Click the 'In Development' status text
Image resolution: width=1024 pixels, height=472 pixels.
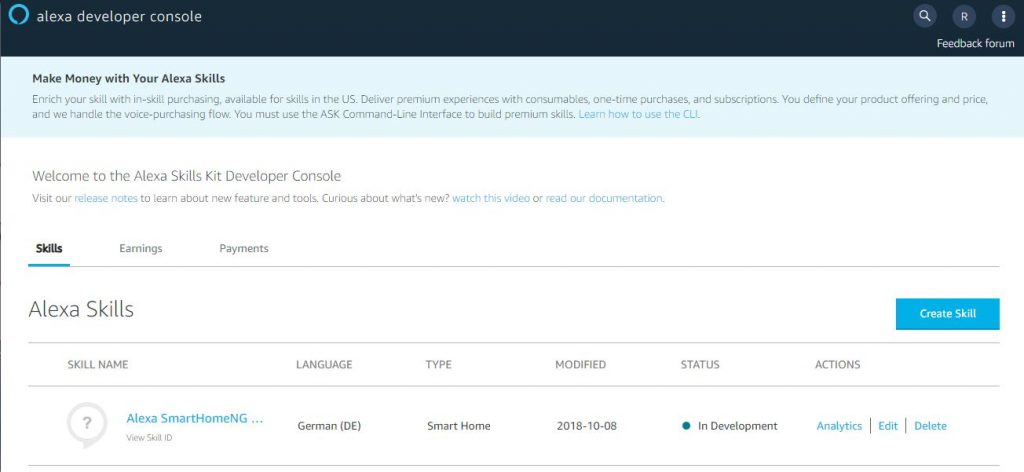737,426
